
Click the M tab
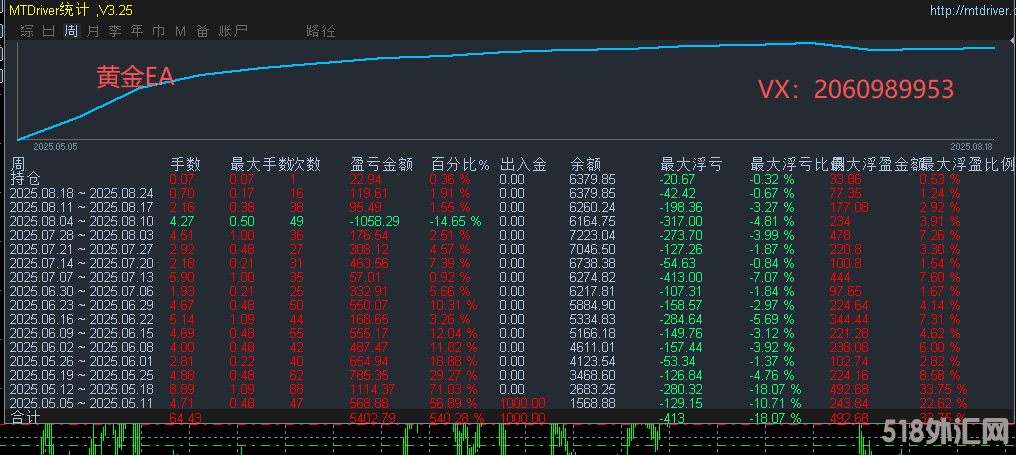[x=181, y=31]
